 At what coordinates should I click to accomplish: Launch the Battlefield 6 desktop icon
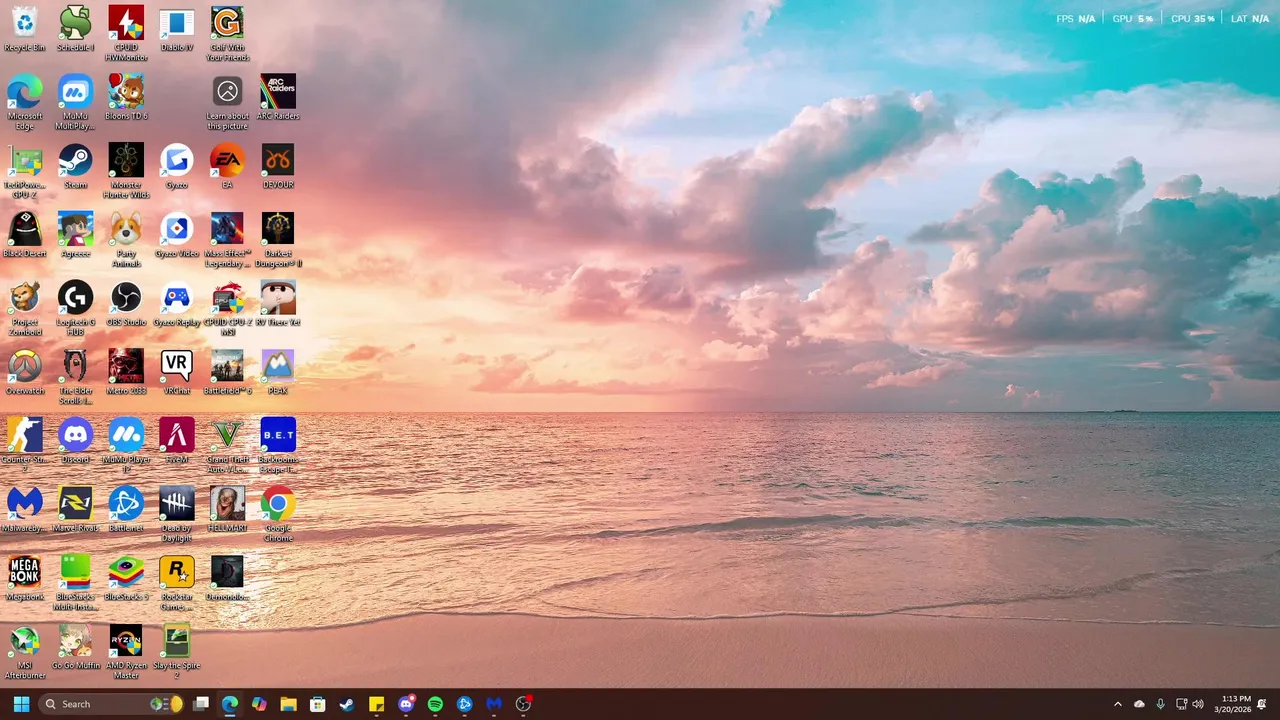tap(228, 373)
